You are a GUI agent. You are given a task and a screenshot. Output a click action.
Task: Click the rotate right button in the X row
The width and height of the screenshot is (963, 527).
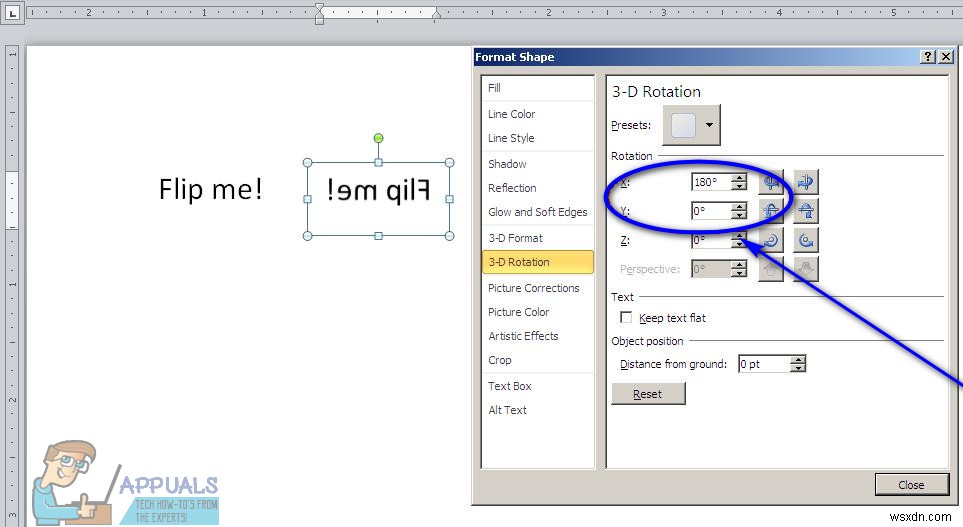click(x=806, y=182)
